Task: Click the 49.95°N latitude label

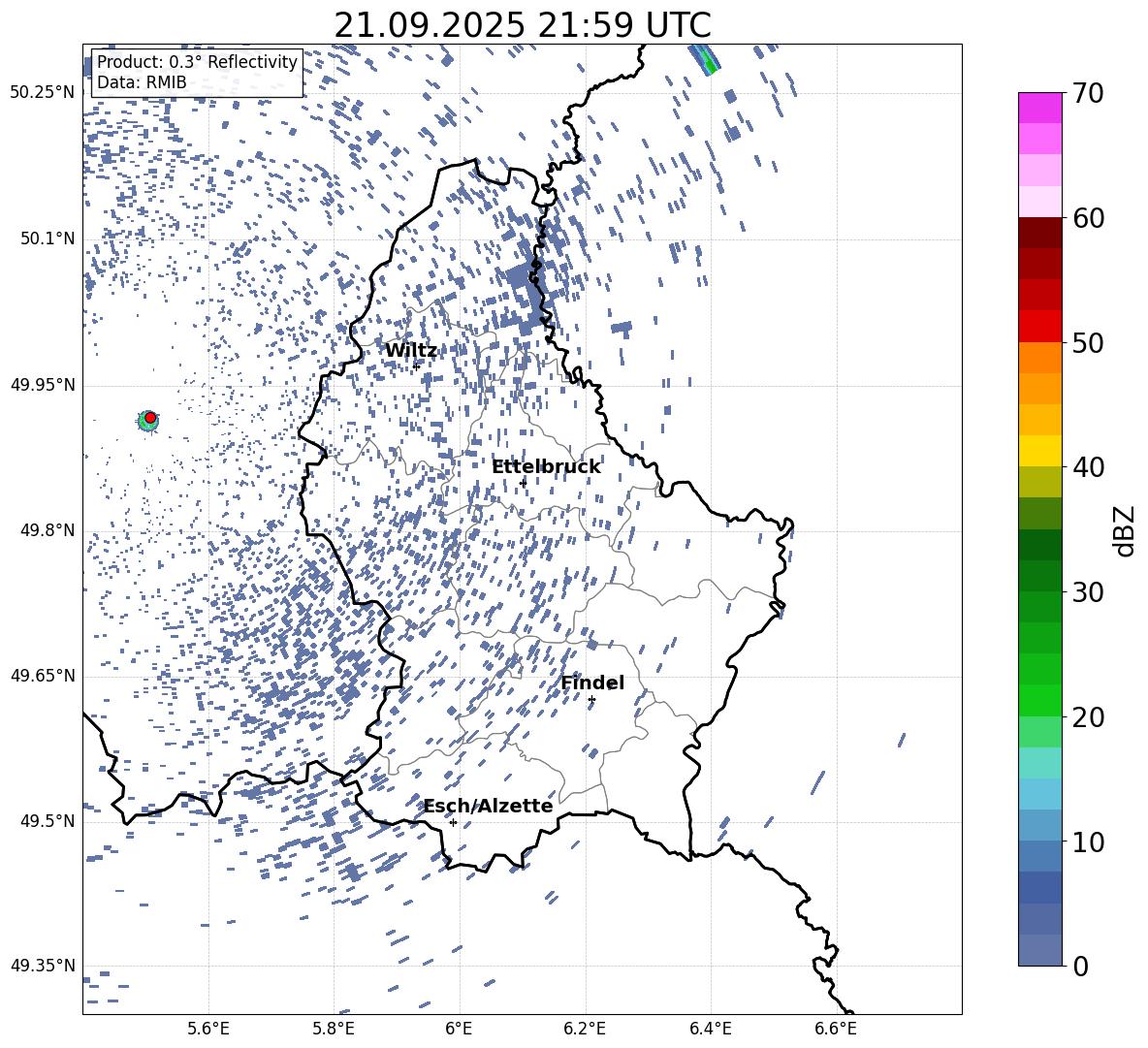Action: tap(43, 384)
